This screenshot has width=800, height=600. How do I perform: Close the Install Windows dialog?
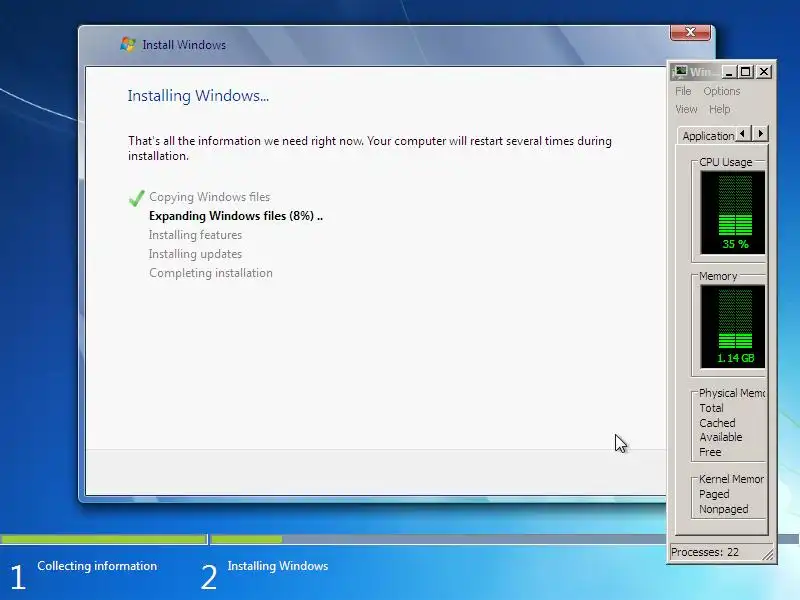tap(690, 32)
